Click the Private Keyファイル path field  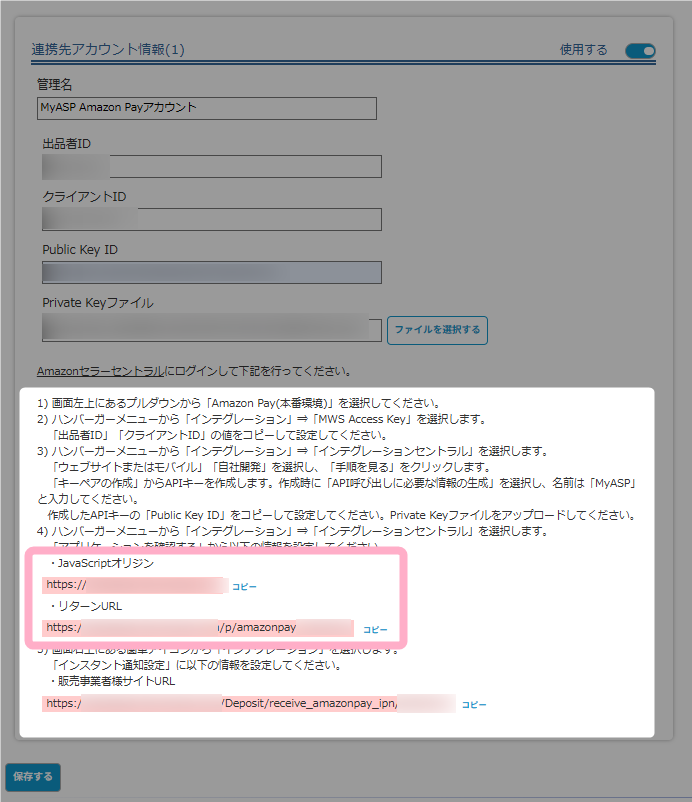pyautogui.click(x=211, y=329)
